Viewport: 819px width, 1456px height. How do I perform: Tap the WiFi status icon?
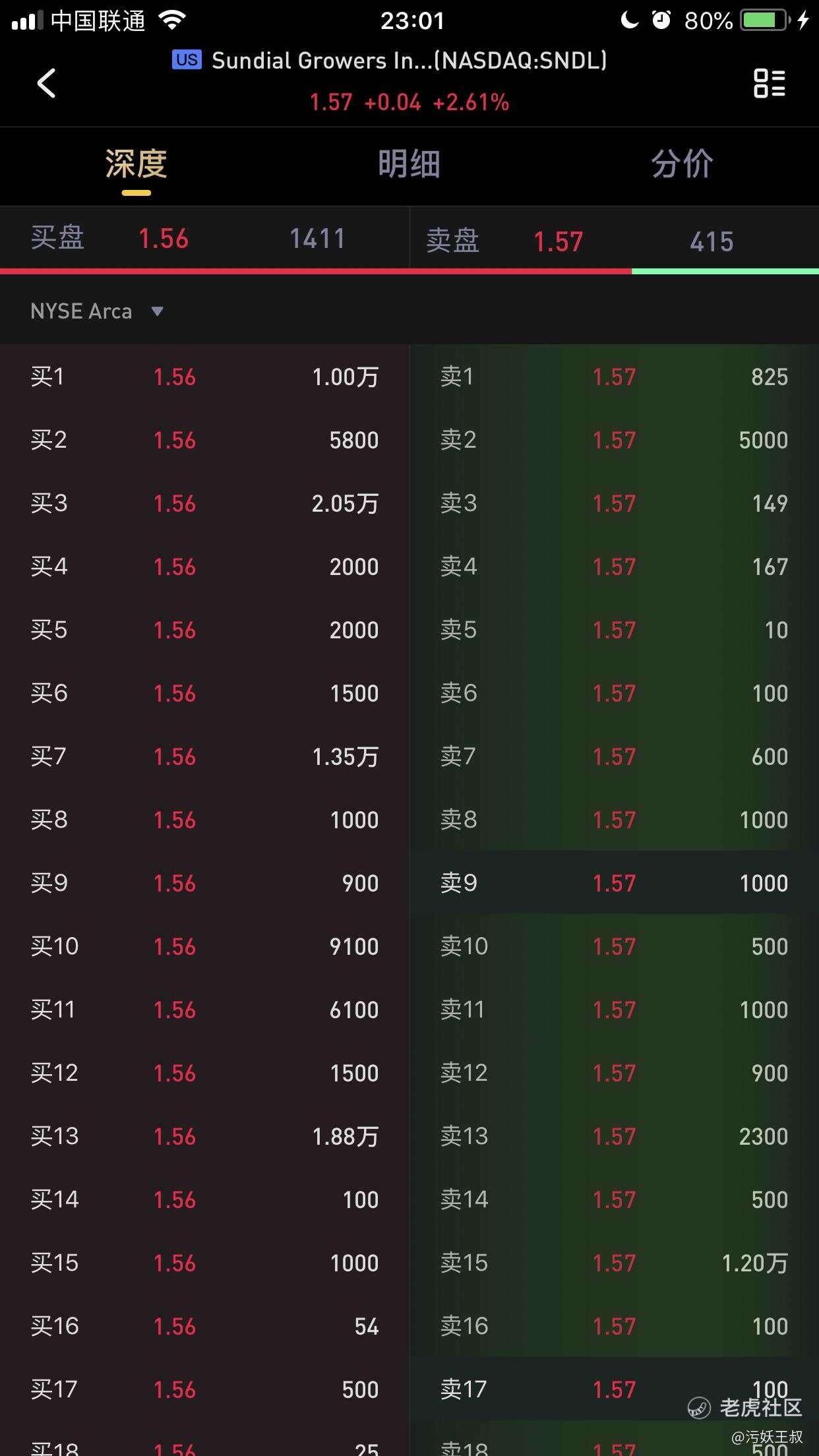(x=172, y=20)
